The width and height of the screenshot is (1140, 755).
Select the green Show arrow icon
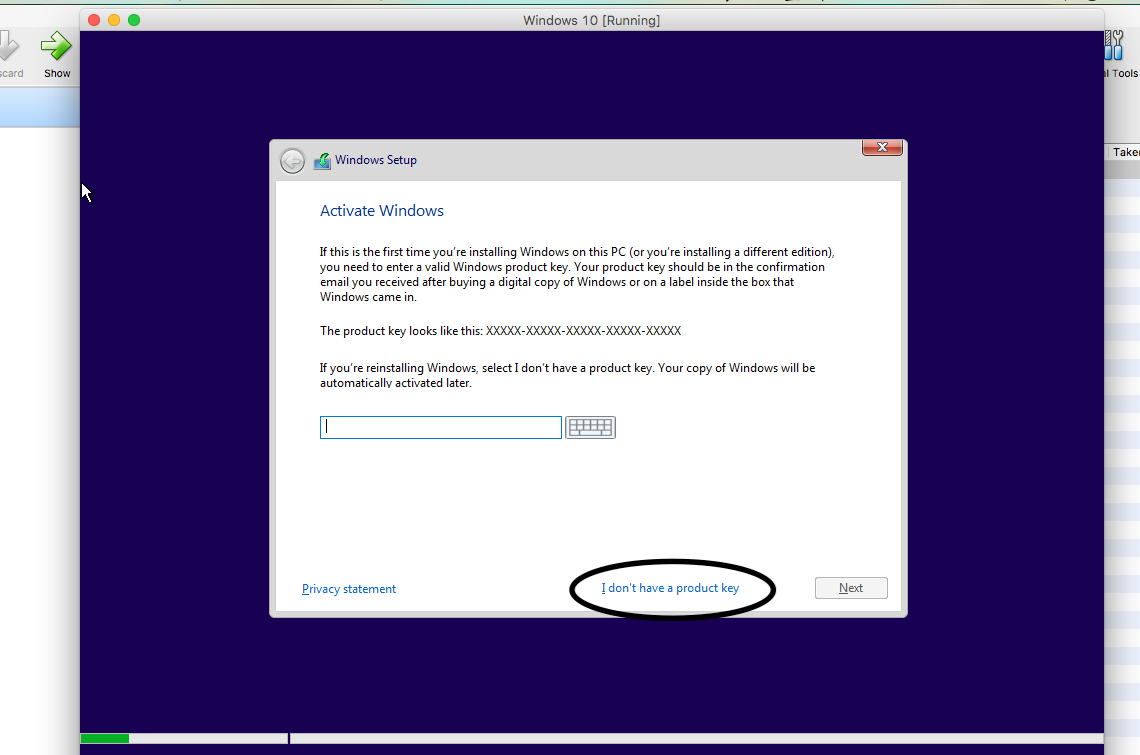click(56, 44)
